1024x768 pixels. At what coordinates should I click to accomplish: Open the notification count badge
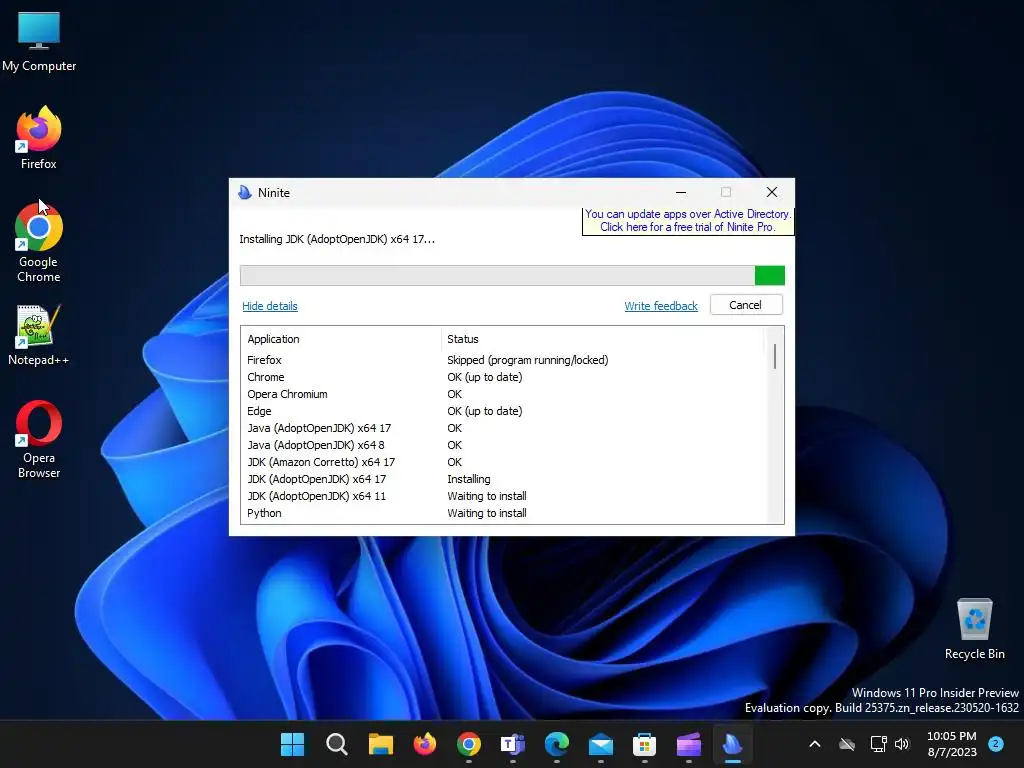[x=995, y=744]
